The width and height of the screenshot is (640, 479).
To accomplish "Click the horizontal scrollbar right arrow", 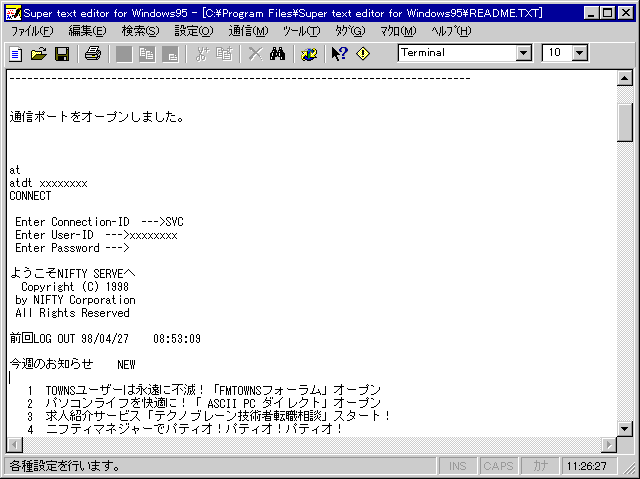I will (609, 444).
